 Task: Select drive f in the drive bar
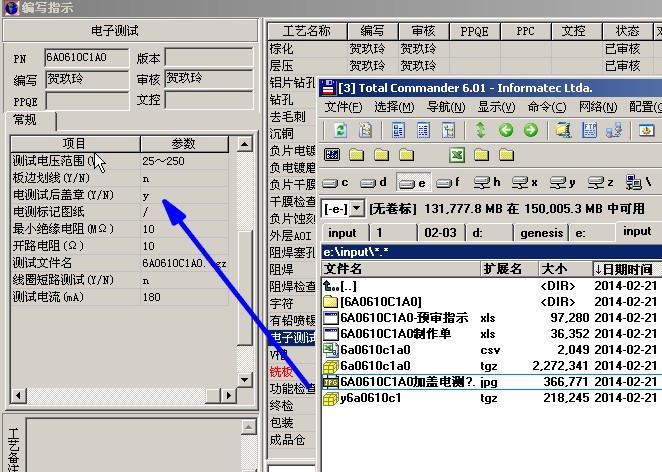(x=448, y=183)
